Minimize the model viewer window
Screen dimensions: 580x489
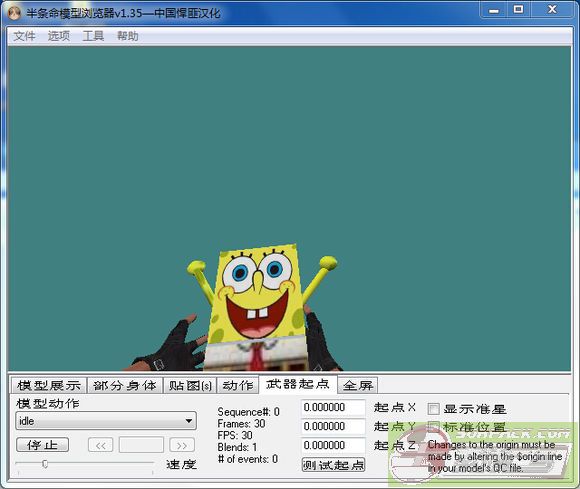[x=494, y=10]
